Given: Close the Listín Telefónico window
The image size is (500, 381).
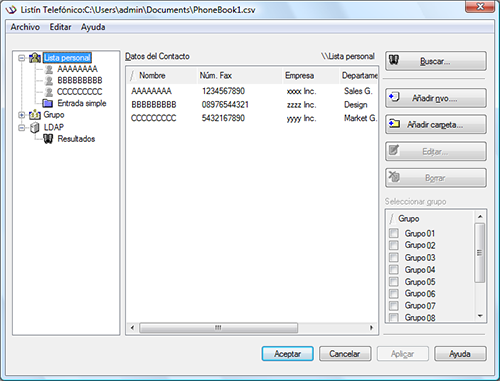Looking at the screenshot, I should tap(480, 6).
